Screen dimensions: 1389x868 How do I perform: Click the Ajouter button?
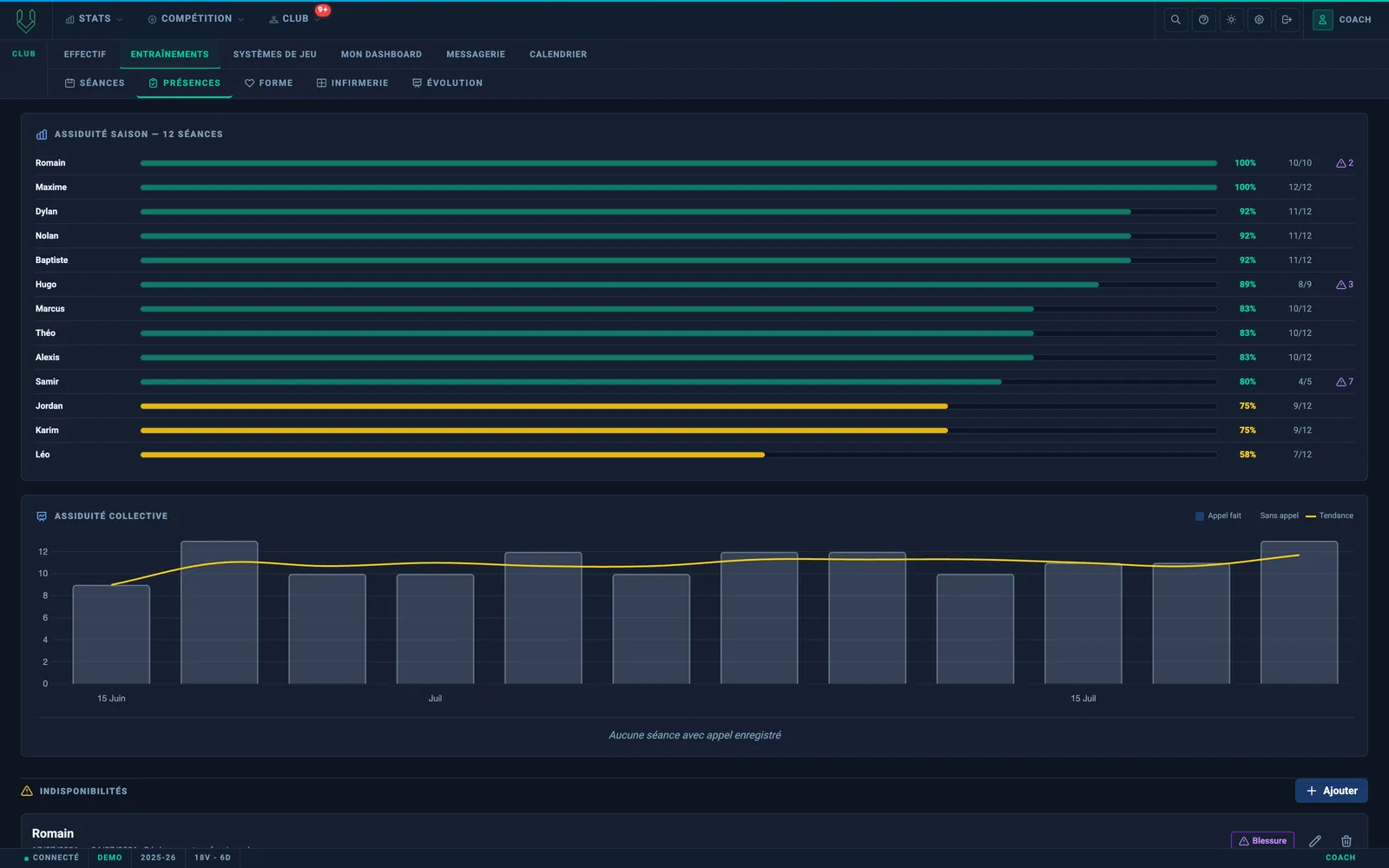pos(1332,791)
